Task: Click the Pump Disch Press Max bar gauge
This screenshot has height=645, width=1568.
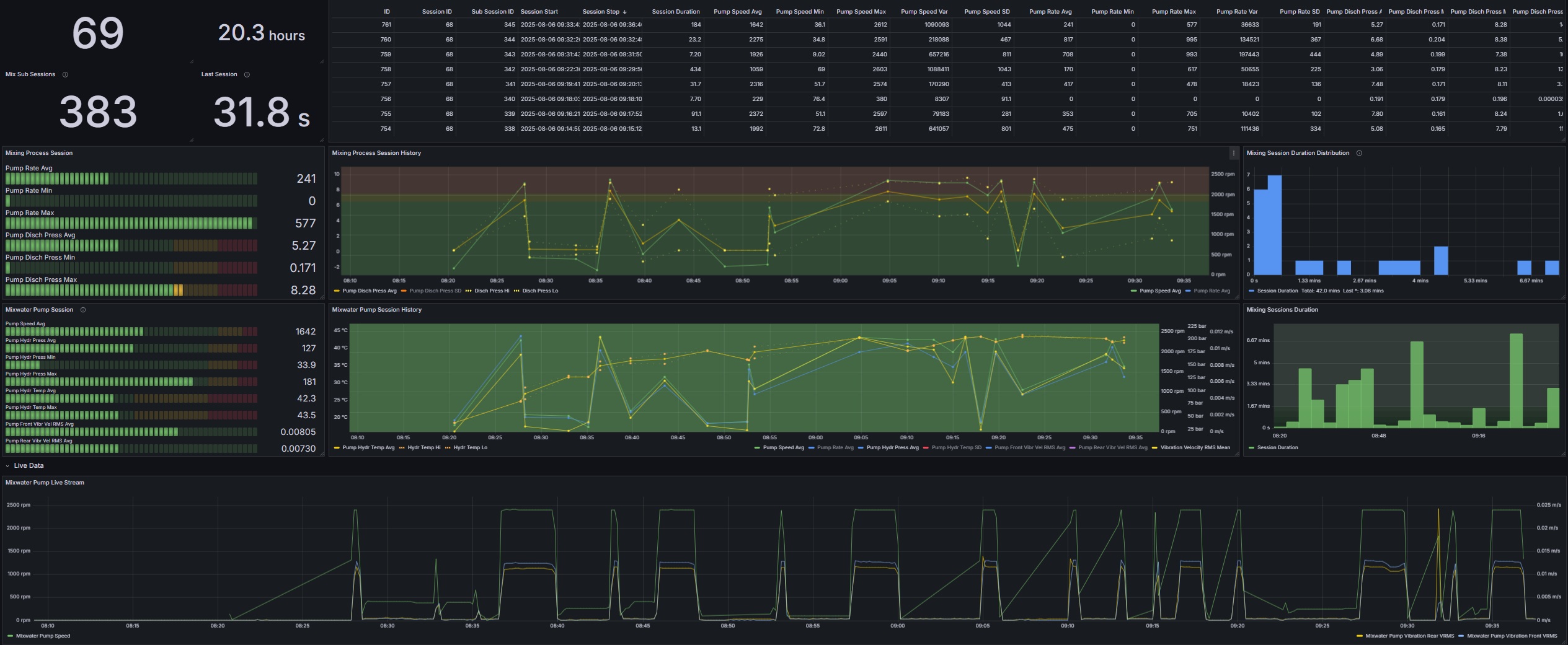Action: (x=131, y=290)
